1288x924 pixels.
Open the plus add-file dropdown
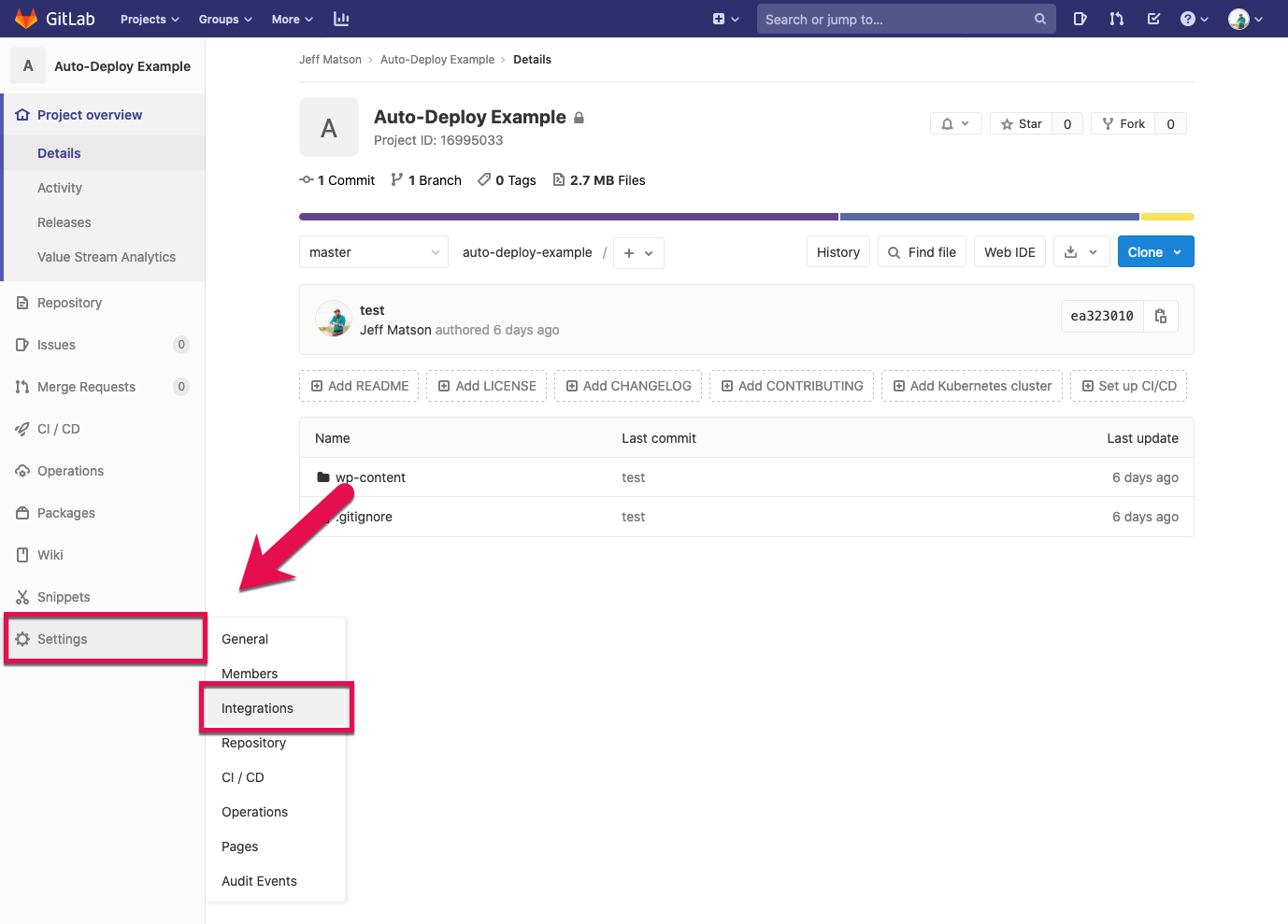[638, 252]
